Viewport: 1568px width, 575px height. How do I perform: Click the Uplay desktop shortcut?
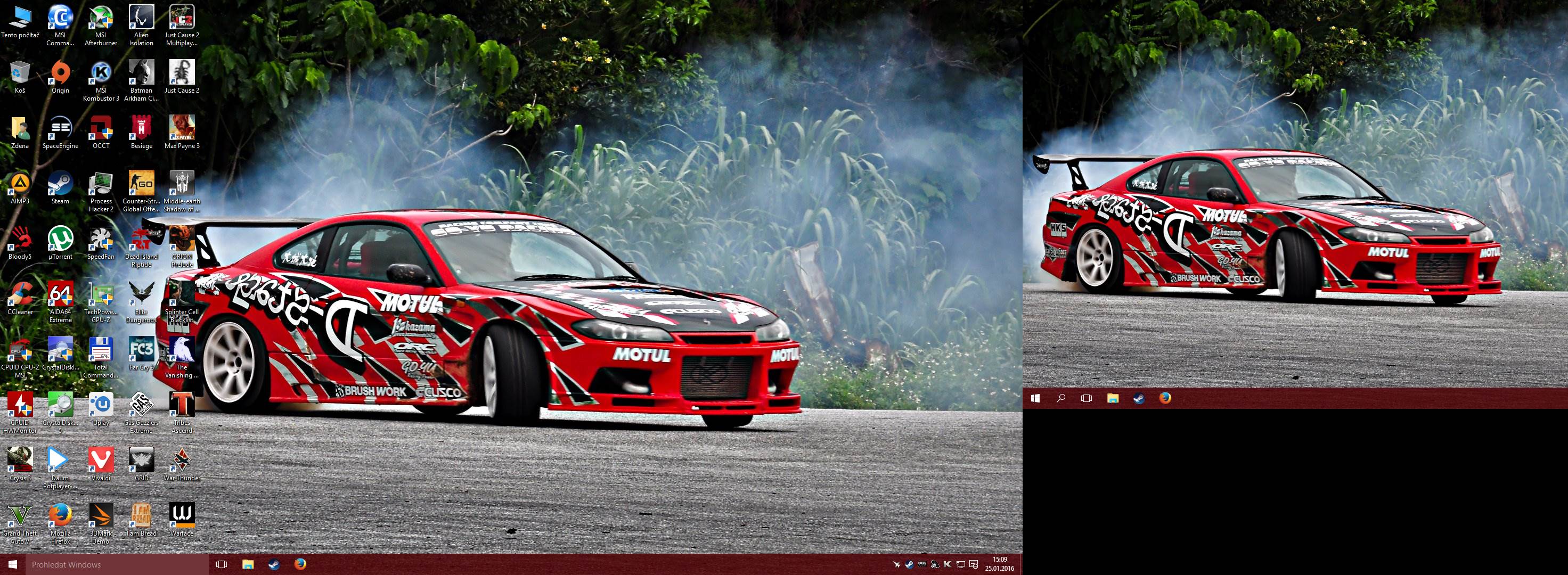coord(101,410)
